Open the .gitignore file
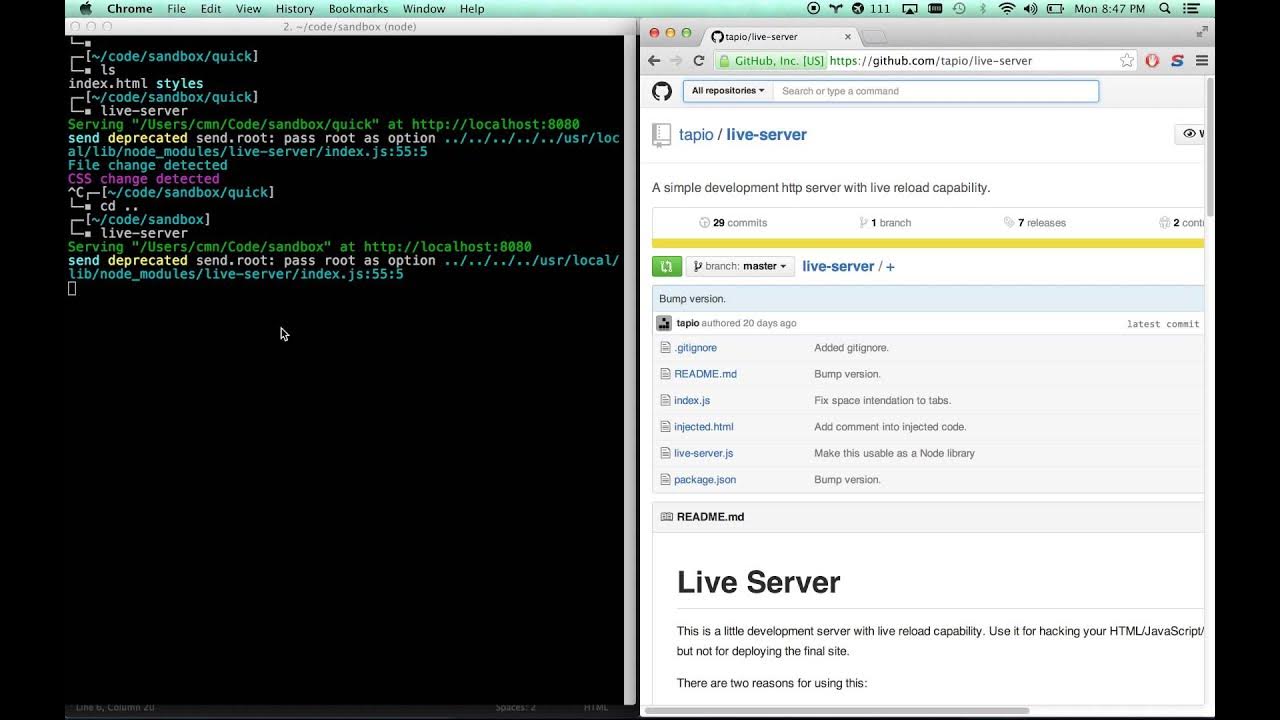1280x720 pixels. tap(695, 348)
